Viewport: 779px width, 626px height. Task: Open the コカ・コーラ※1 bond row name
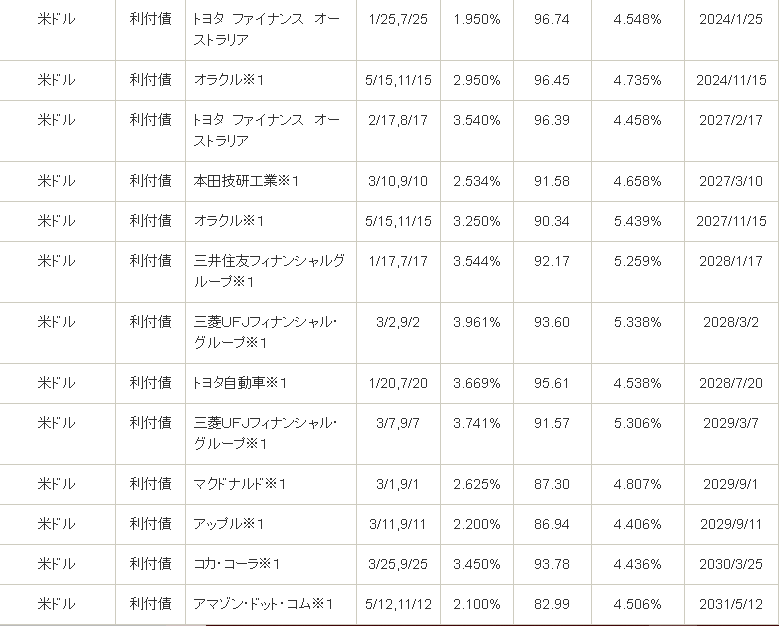pos(236,564)
